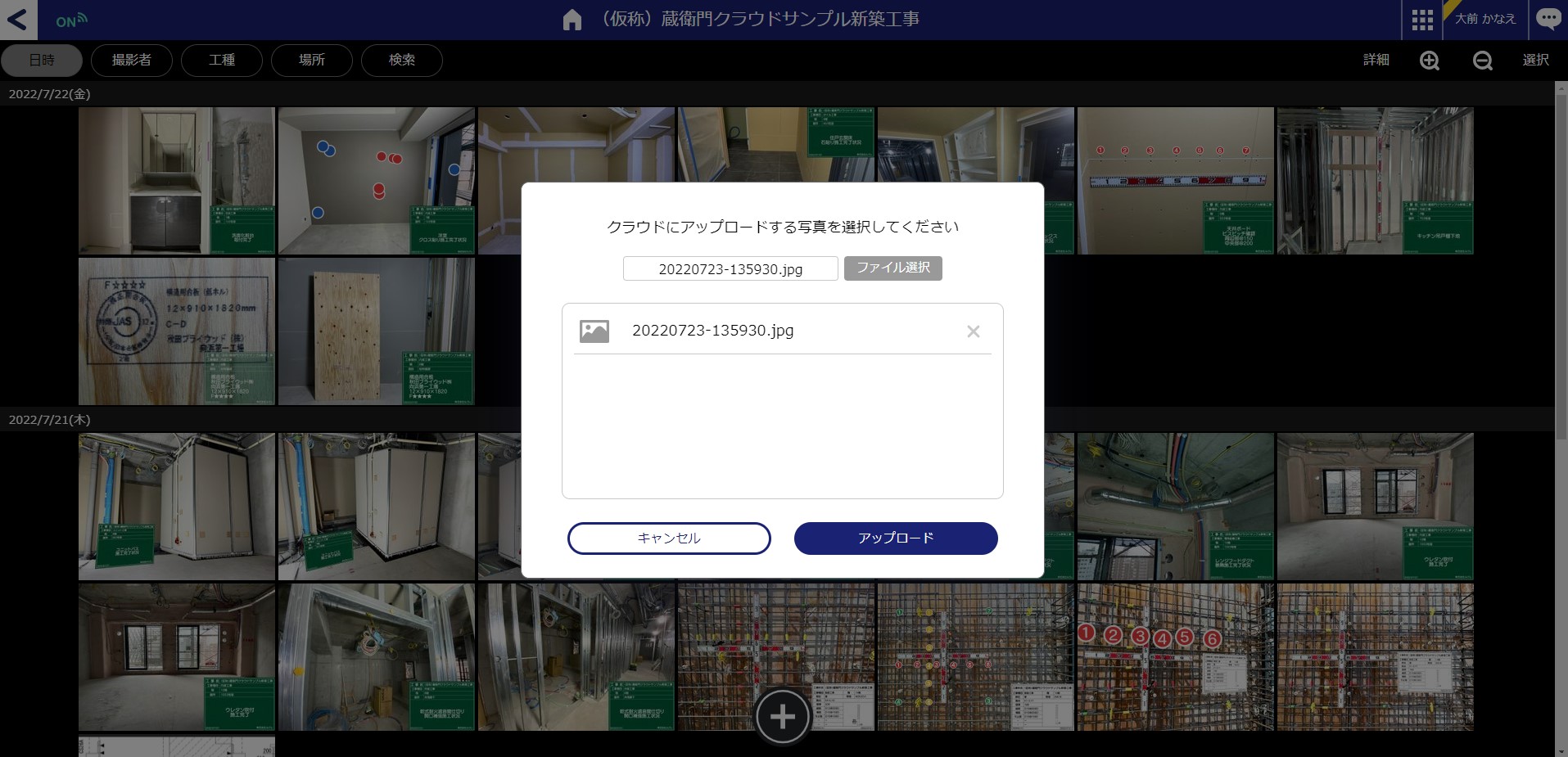Viewport: 1568px width, 757px height.
Task: Click the zoom out magnifier icon
Action: point(1483,61)
